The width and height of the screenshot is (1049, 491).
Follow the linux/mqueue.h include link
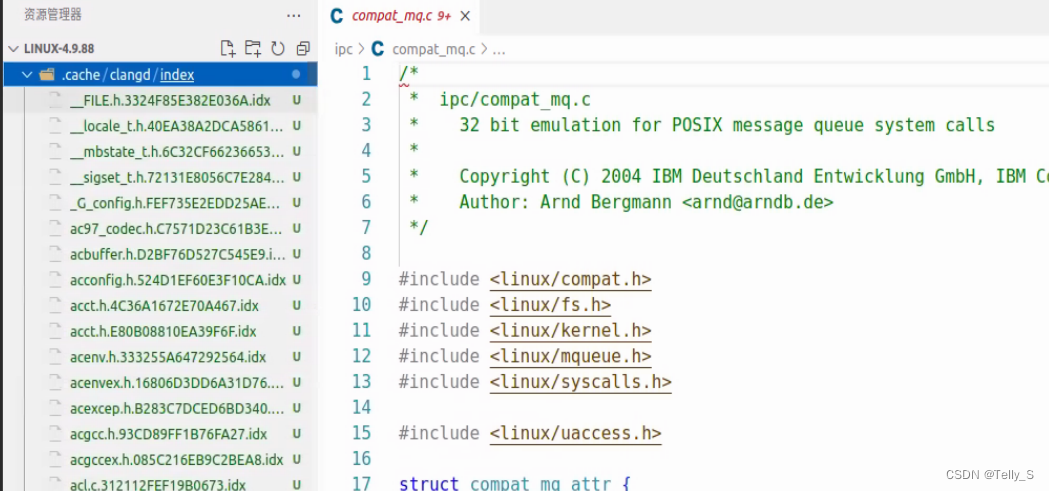pos(570,356)
